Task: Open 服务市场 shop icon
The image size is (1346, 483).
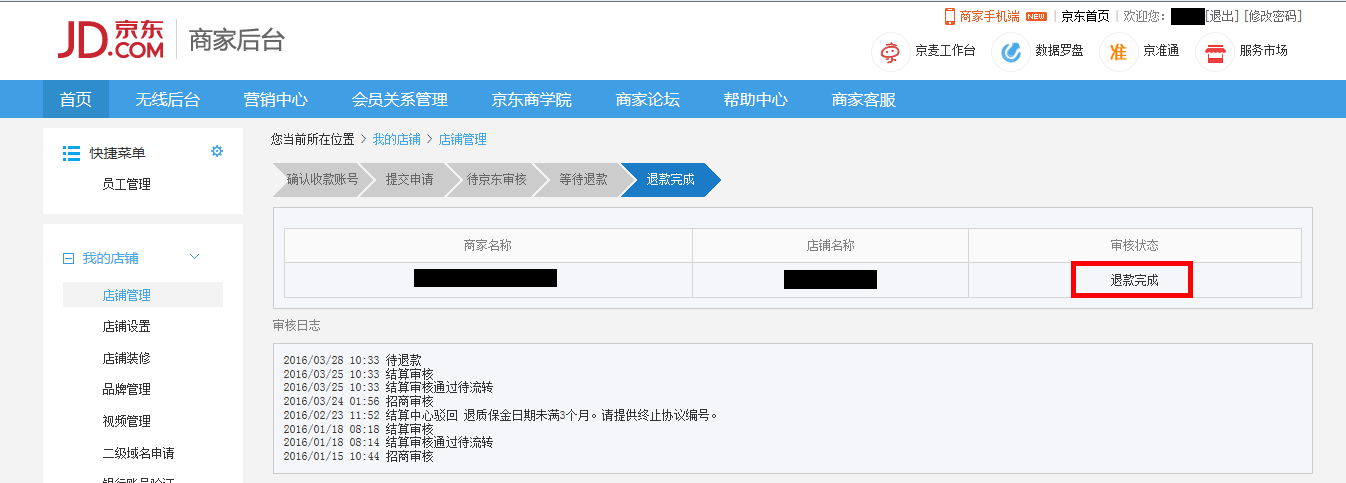Action: (x=1215, y=51)
